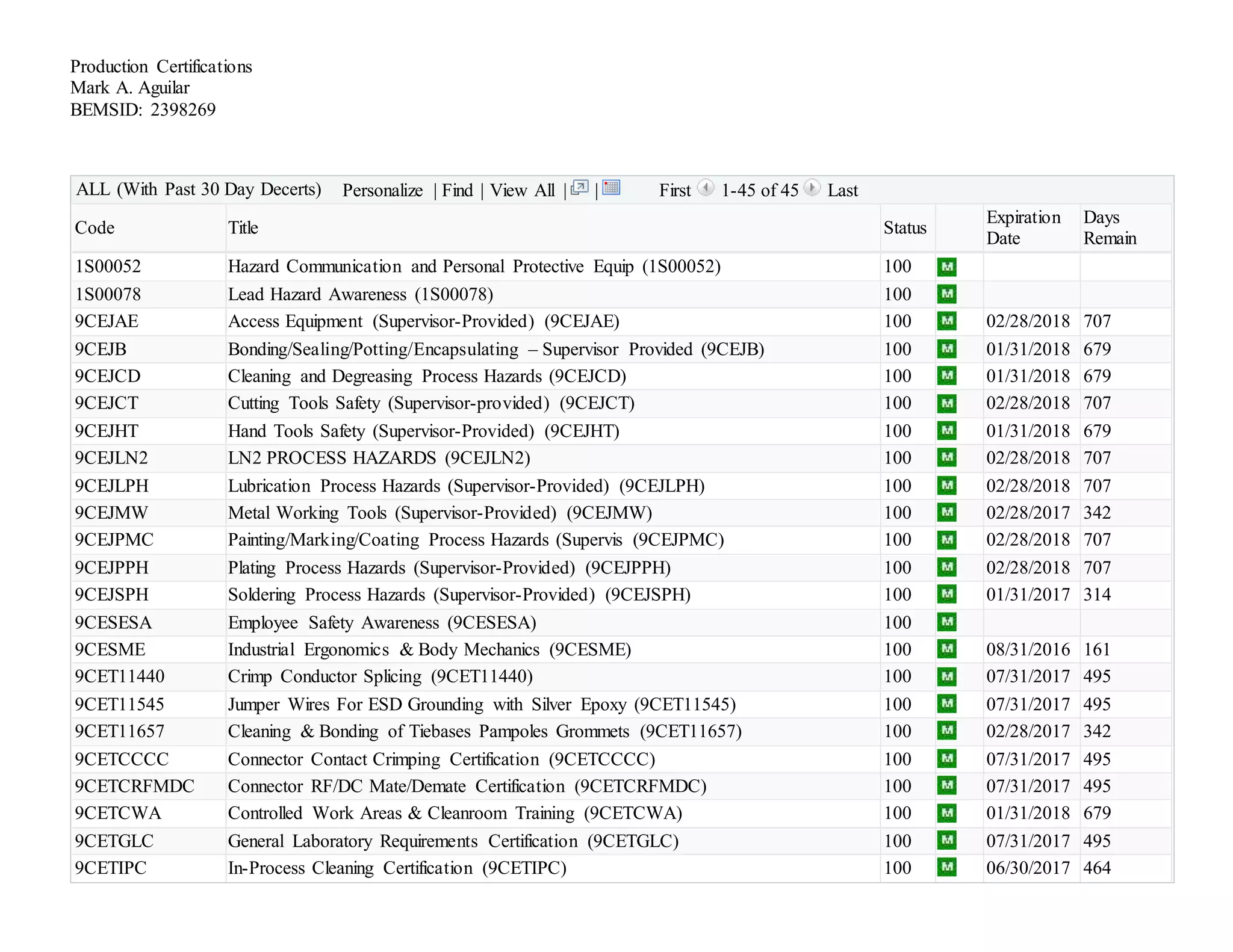Sort by Code column header
Viewport: 1233px width, 952px height.
pyautogui.click(x=95, y=227)
